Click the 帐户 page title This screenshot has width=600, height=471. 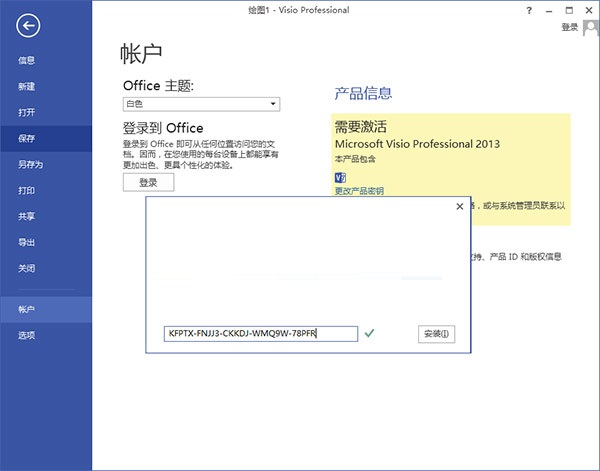pos(141,54)
